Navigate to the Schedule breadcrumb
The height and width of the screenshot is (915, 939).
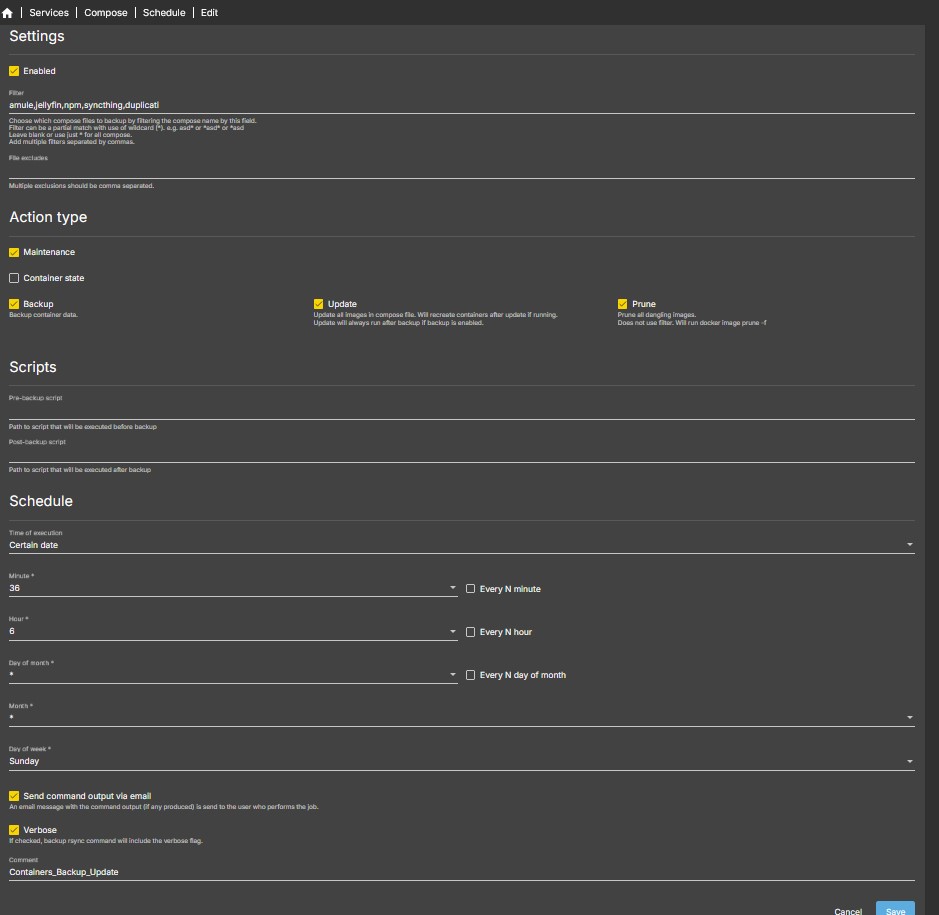(x=164, y=13)
